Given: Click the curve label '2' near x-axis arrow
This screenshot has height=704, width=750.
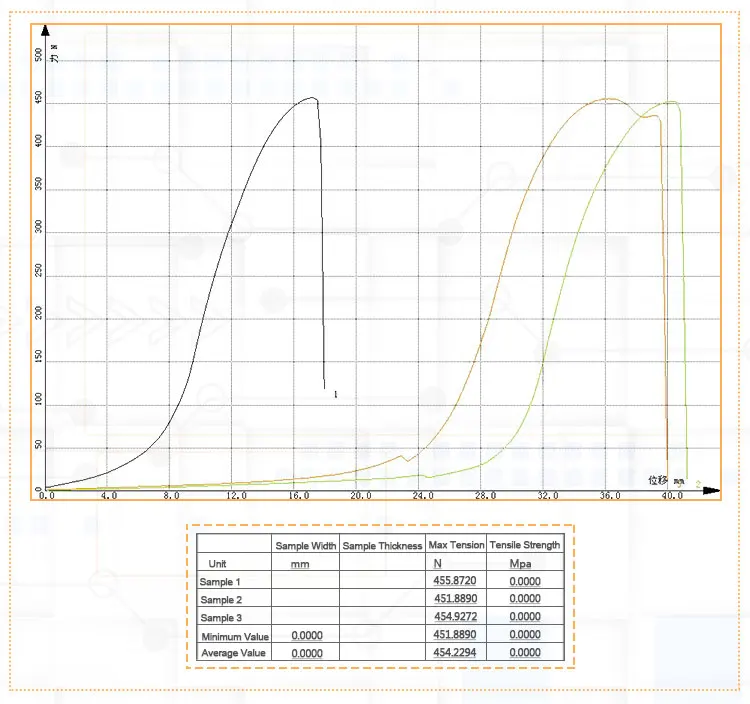Looking at the screenshot, I should point(698,484).
